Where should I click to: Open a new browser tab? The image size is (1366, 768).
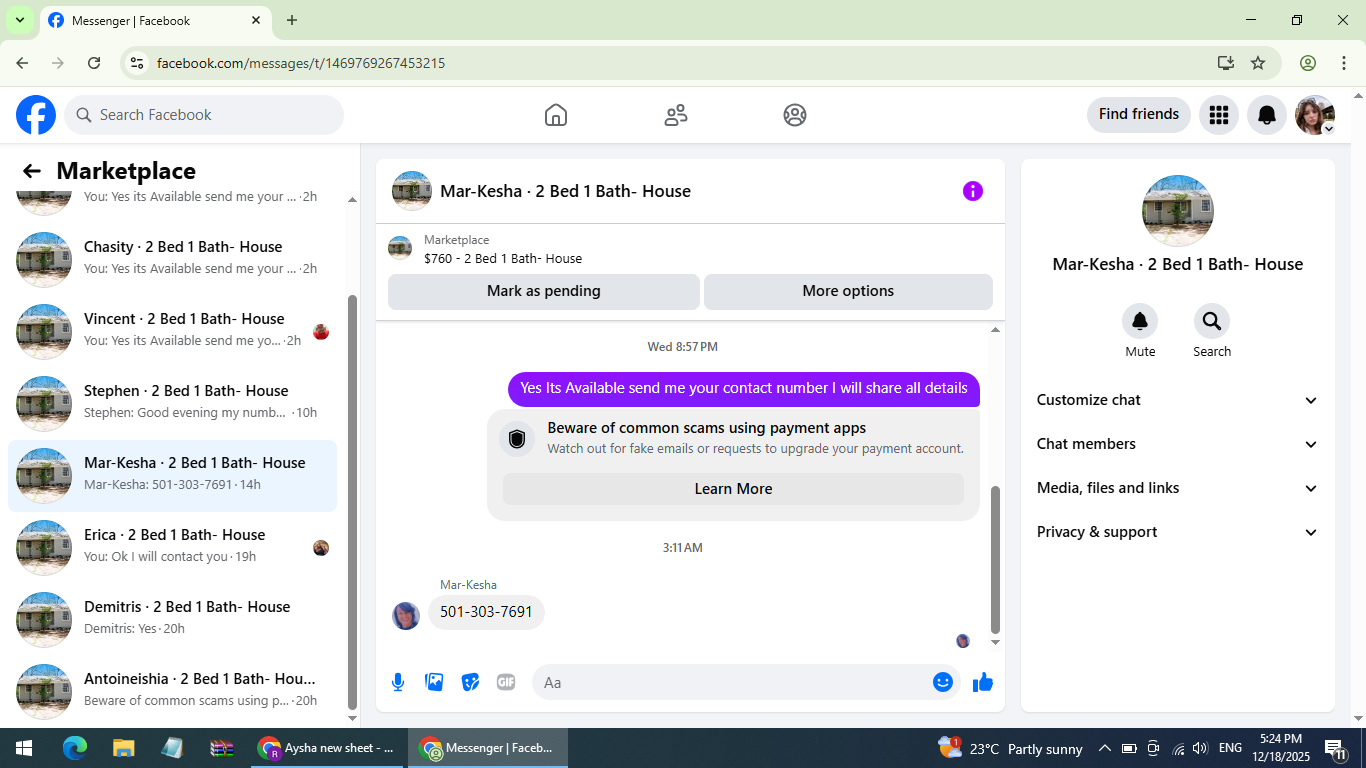pyautogui.click(x=292, y=20)
